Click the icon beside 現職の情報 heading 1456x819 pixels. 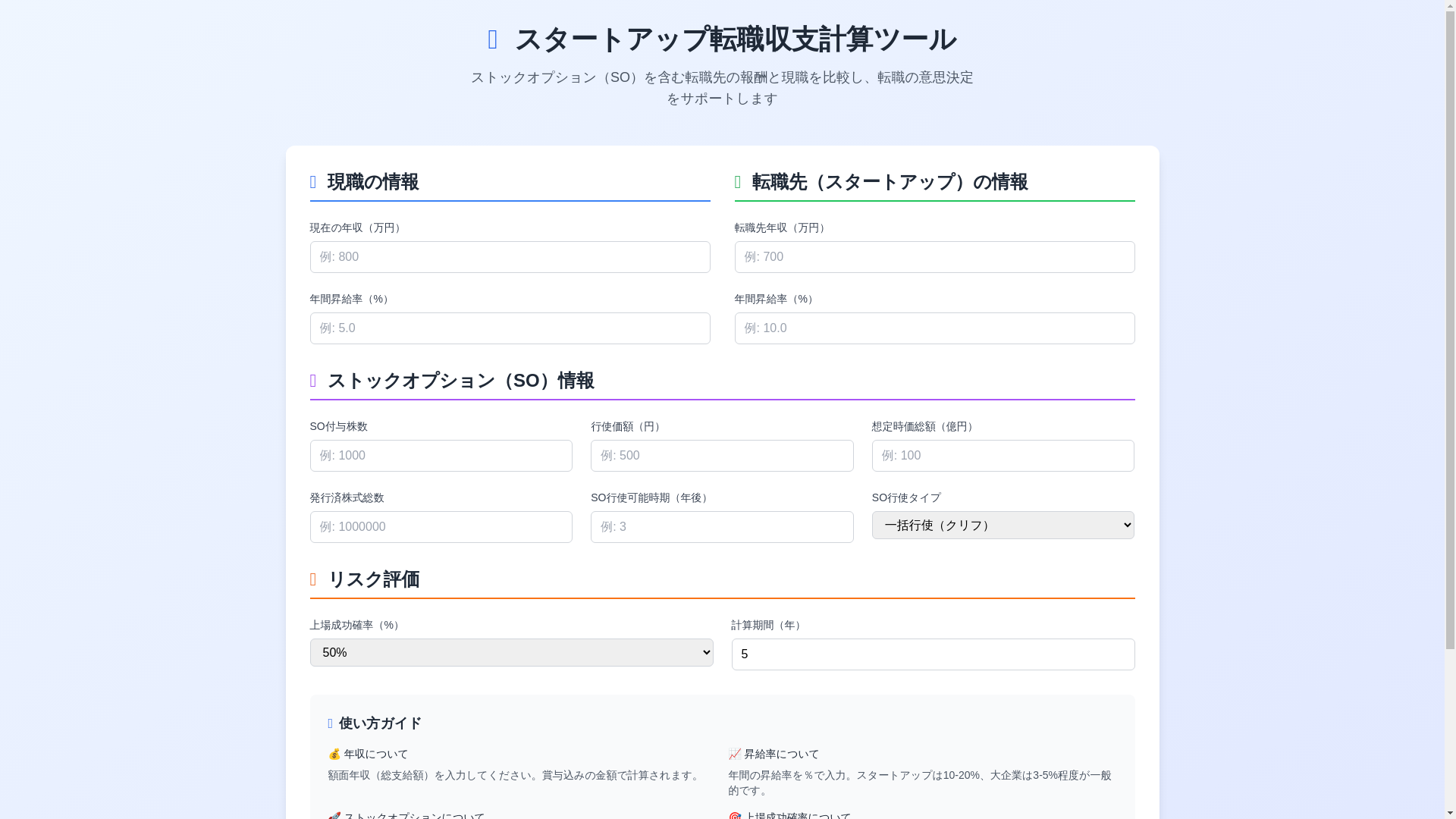(313, 182)
